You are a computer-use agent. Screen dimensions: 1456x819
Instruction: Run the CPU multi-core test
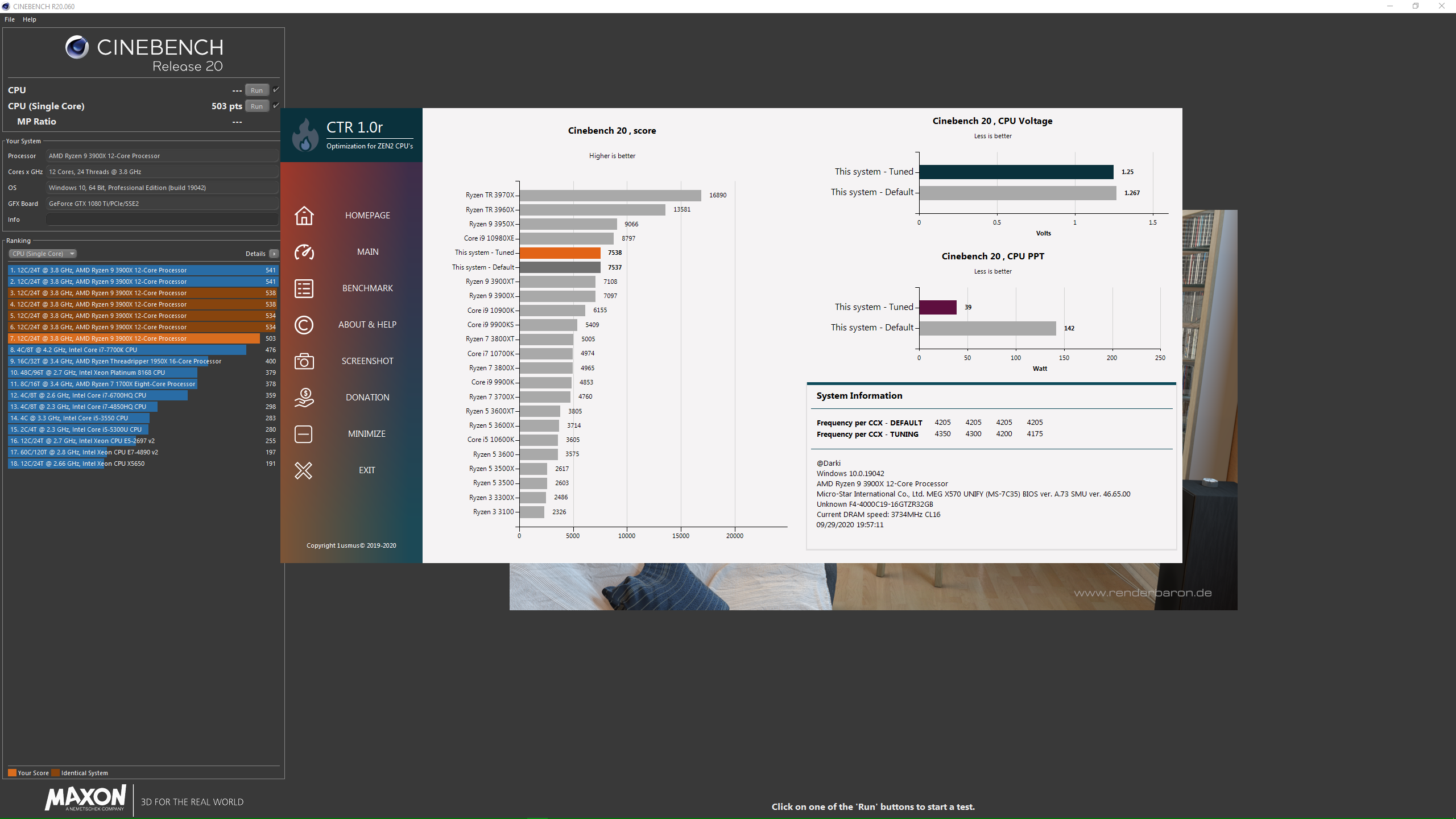[x=257, y=90]
